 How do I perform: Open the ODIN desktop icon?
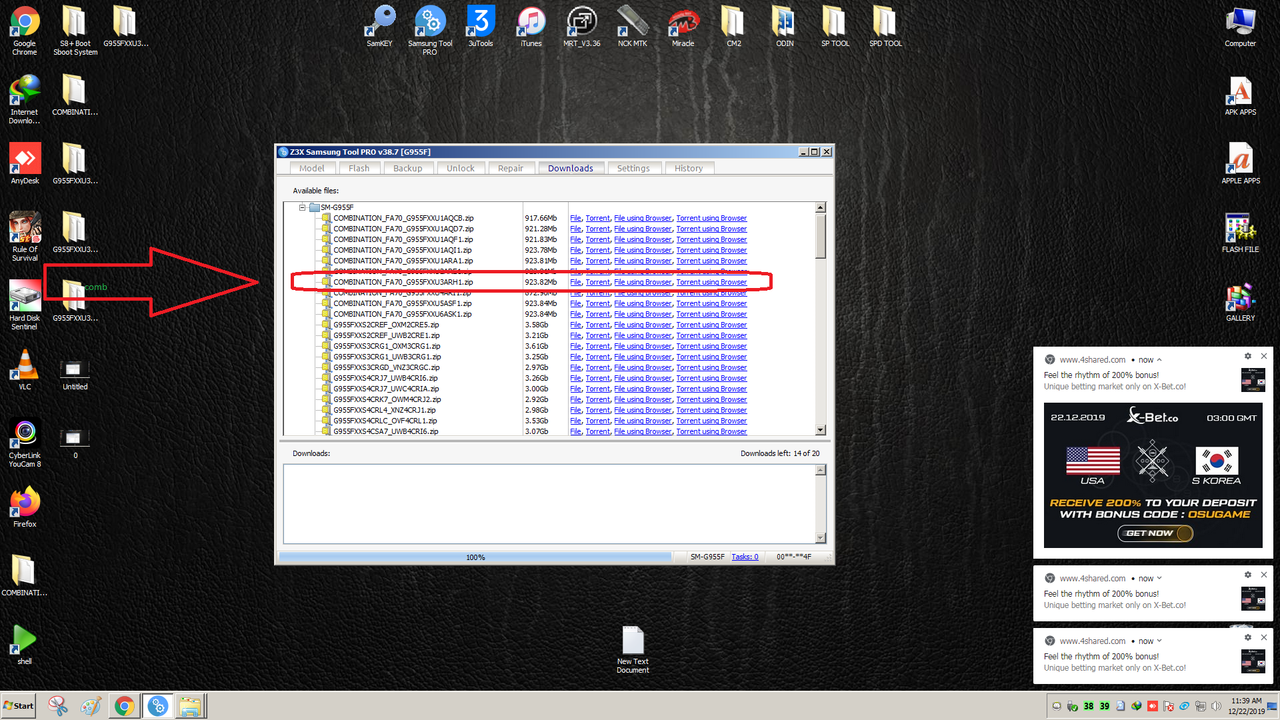784,27
